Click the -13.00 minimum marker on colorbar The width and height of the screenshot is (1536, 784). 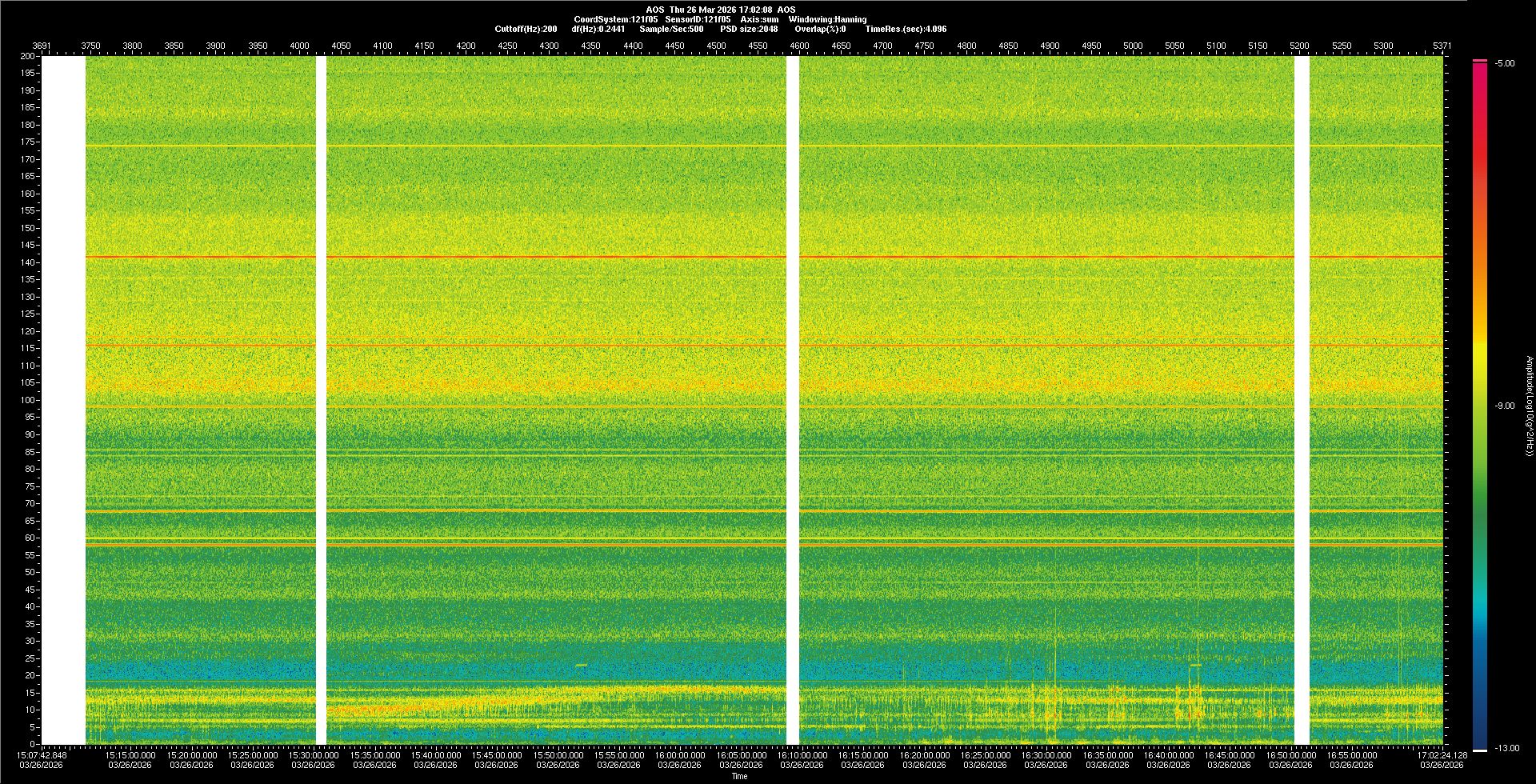pyautogui.click(x=1480, y=750)
